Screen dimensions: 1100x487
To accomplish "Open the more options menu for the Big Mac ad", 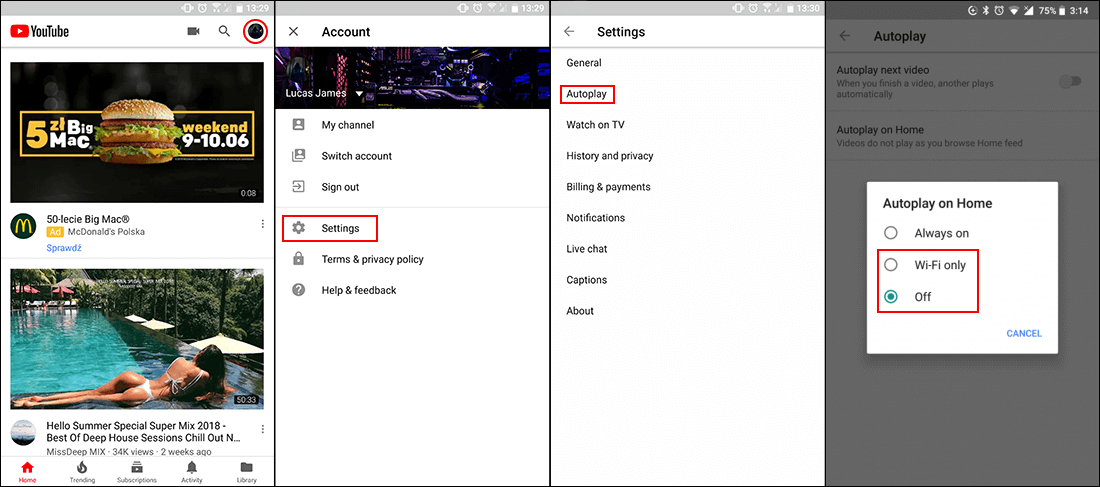I will tap(262, 224).
